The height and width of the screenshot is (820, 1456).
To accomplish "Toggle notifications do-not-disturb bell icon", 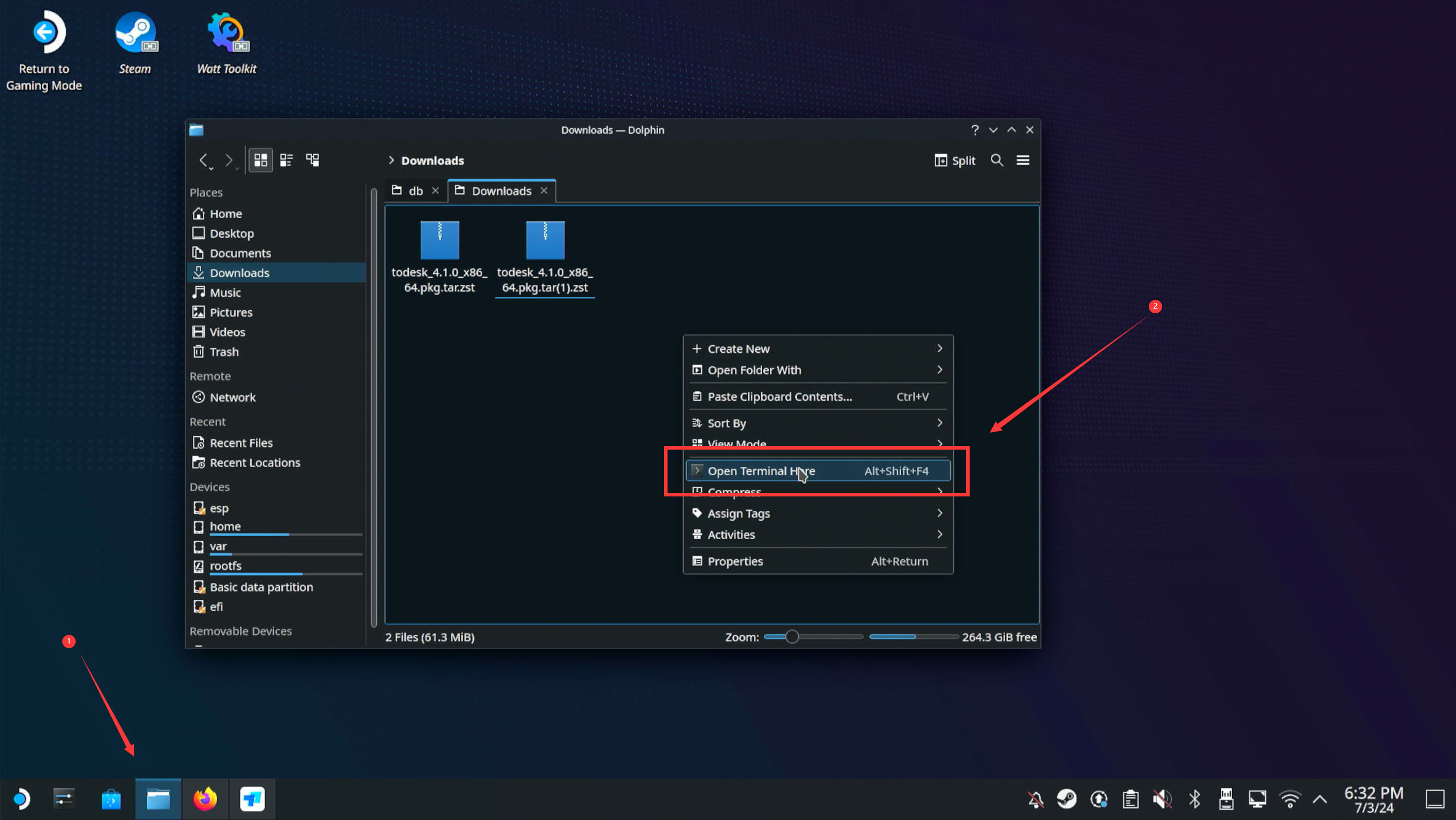I will click(1035, 799).
